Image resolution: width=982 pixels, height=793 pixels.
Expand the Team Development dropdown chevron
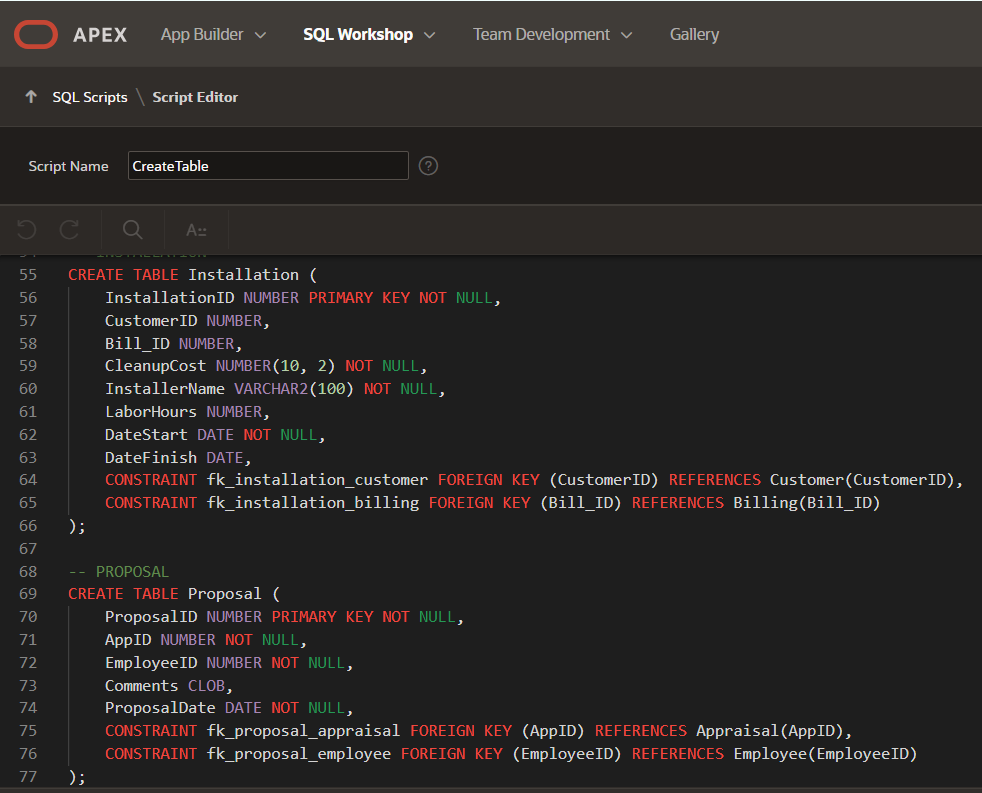coord(626,36)
